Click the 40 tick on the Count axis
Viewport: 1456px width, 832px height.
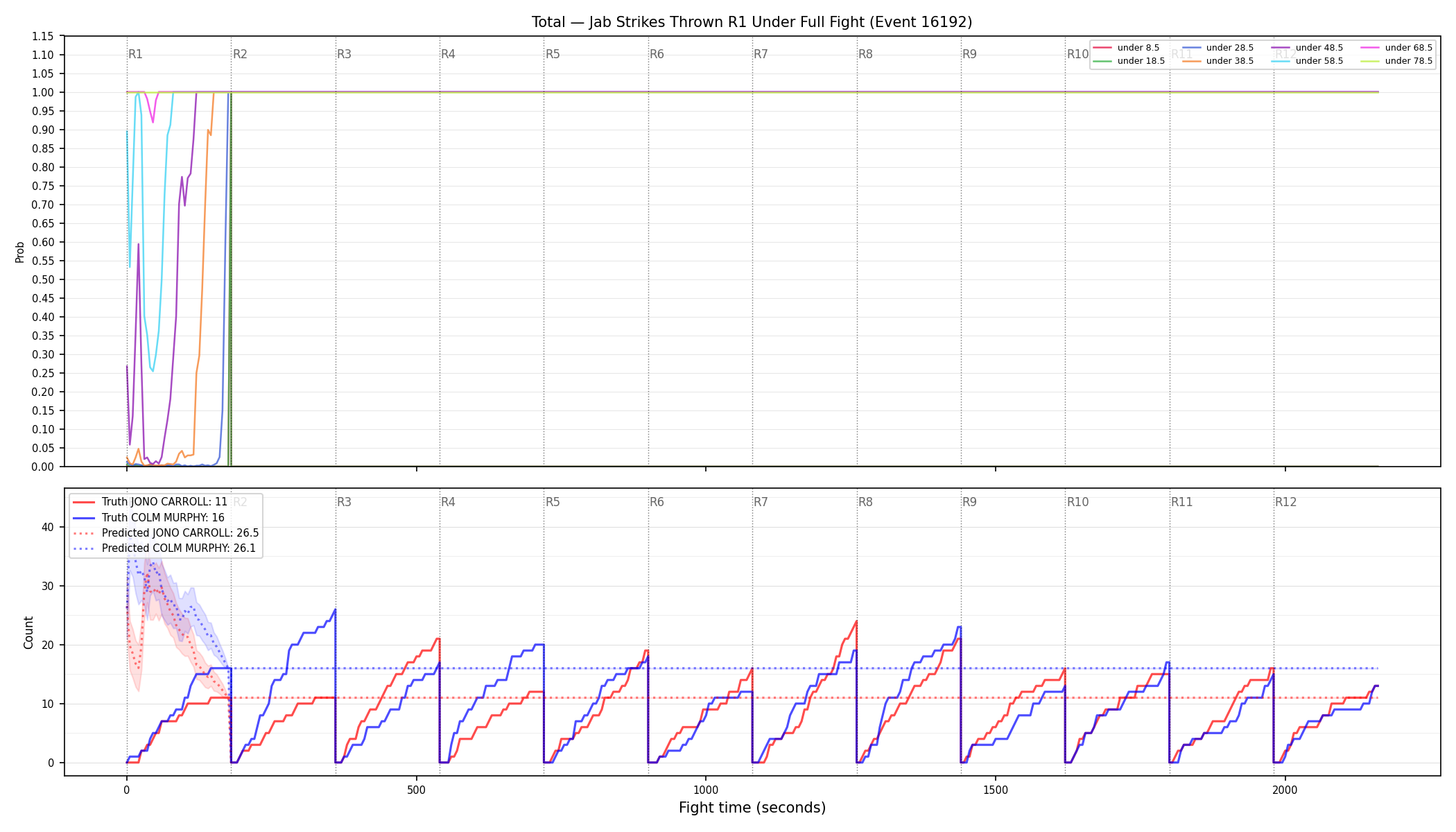click(x=47, y=527)
